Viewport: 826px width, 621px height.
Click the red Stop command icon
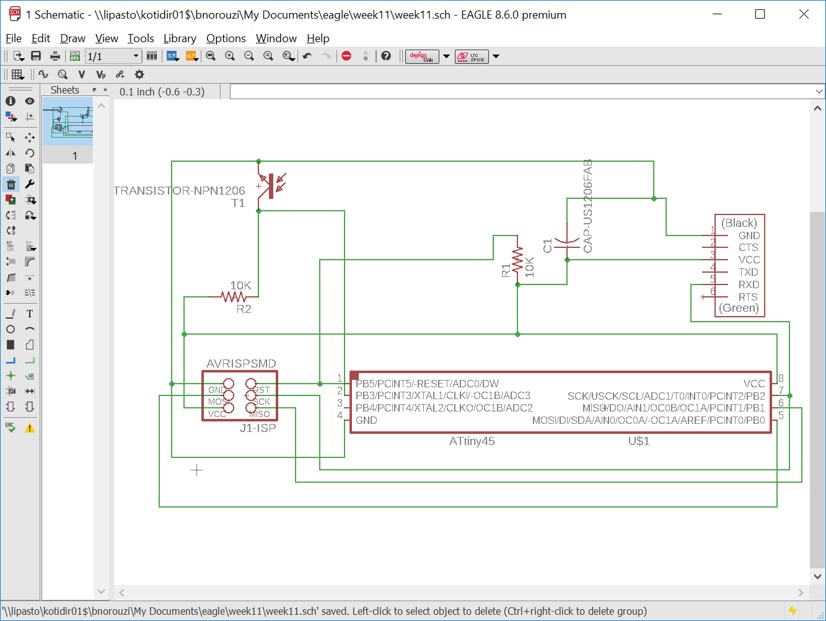346,56
